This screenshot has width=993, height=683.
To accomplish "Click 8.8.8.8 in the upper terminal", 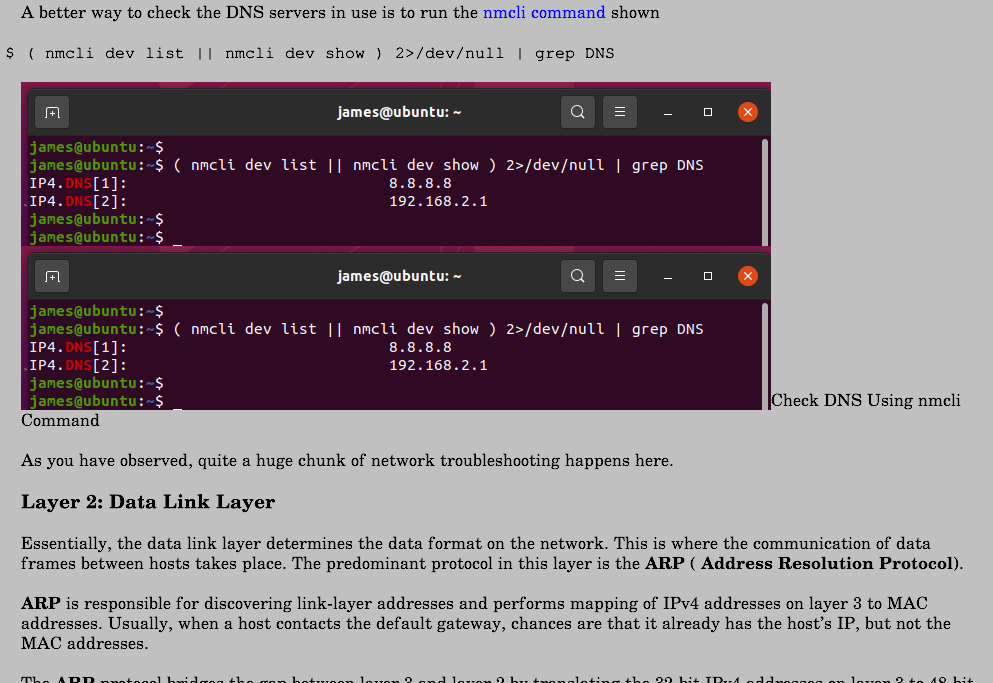I will (420, 184).
